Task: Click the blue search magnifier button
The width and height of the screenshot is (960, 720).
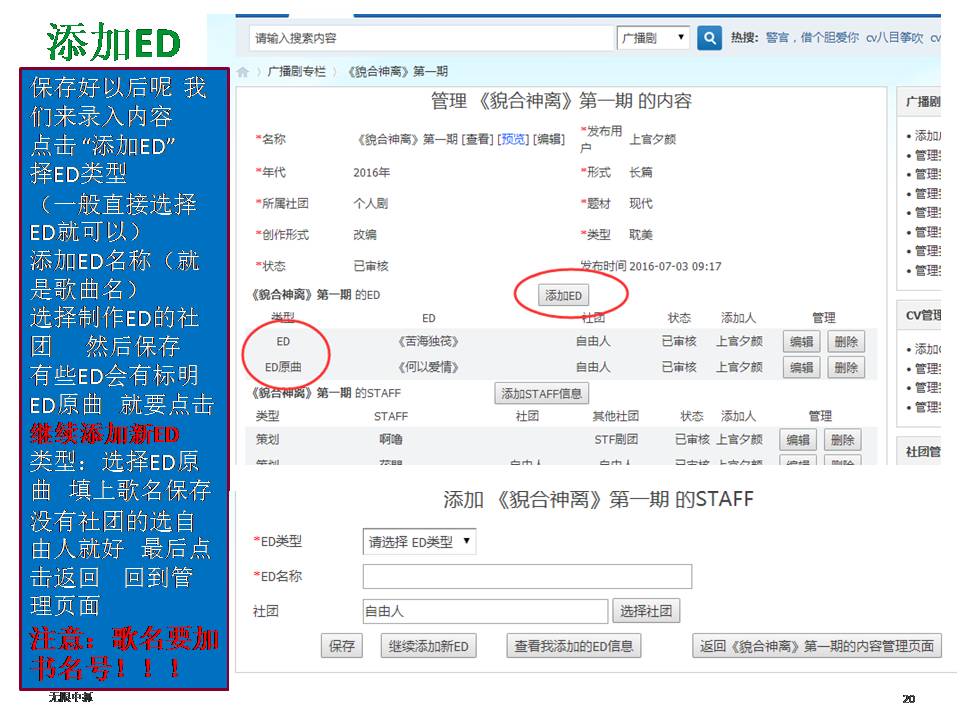Action: 709,38
